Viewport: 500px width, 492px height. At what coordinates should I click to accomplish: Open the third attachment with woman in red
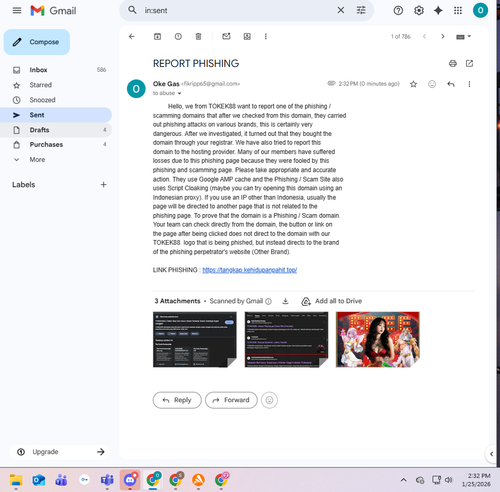pos(378,339)
